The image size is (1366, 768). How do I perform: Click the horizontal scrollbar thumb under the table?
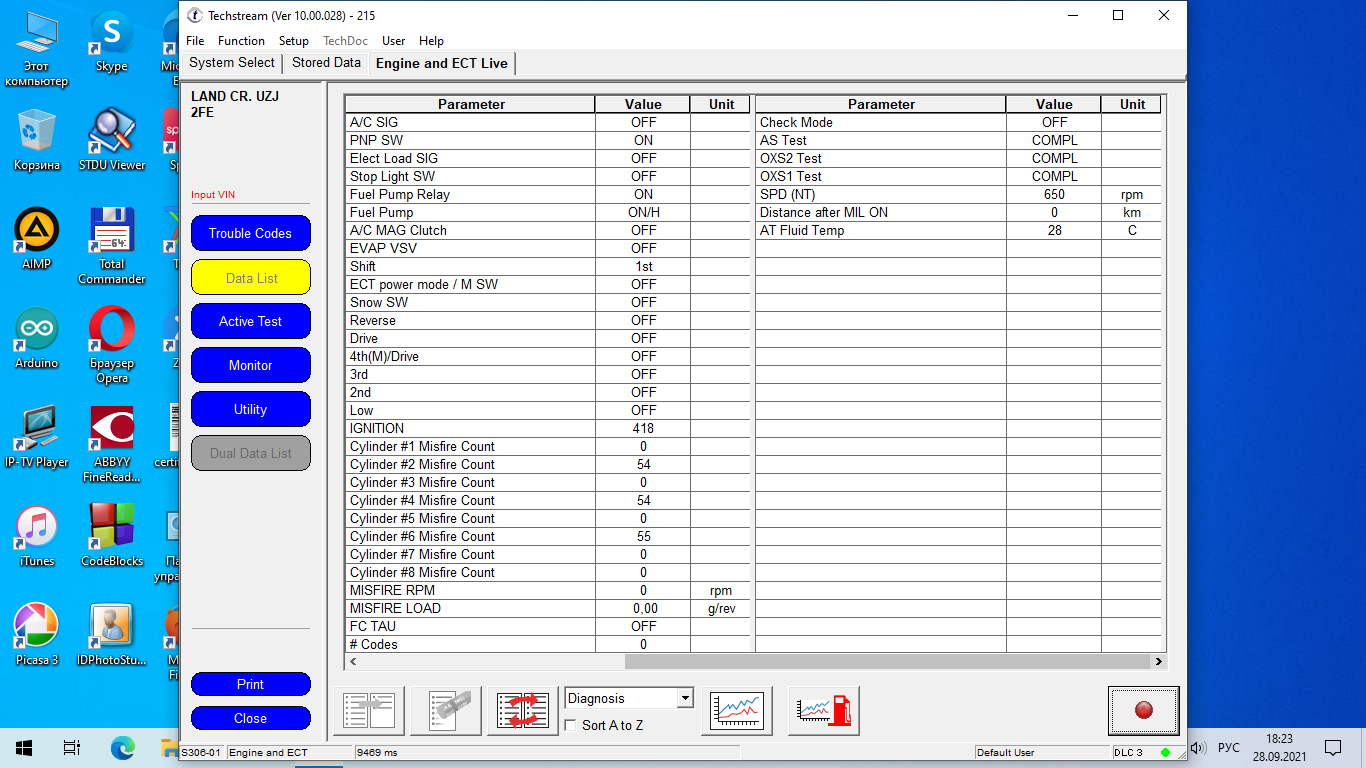tap(887, 661)
